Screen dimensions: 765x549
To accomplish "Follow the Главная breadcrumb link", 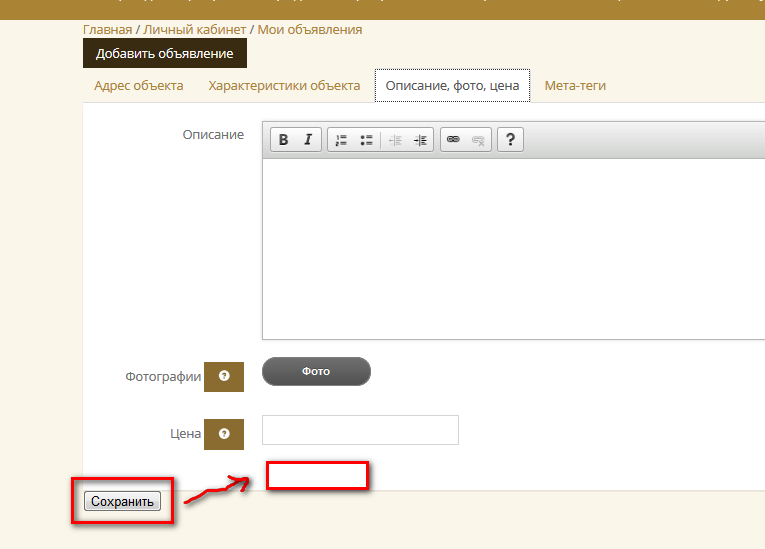I will (107, 30).
